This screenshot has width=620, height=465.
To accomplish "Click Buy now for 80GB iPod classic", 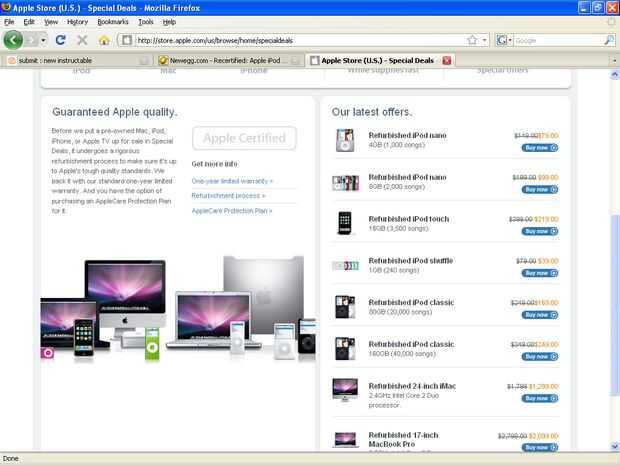I will pyautogui.click(x=540, y=315).
